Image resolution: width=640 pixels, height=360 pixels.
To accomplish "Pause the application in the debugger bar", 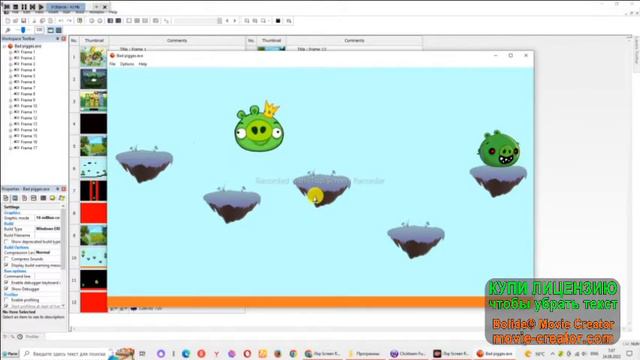I will click(24, 7).
